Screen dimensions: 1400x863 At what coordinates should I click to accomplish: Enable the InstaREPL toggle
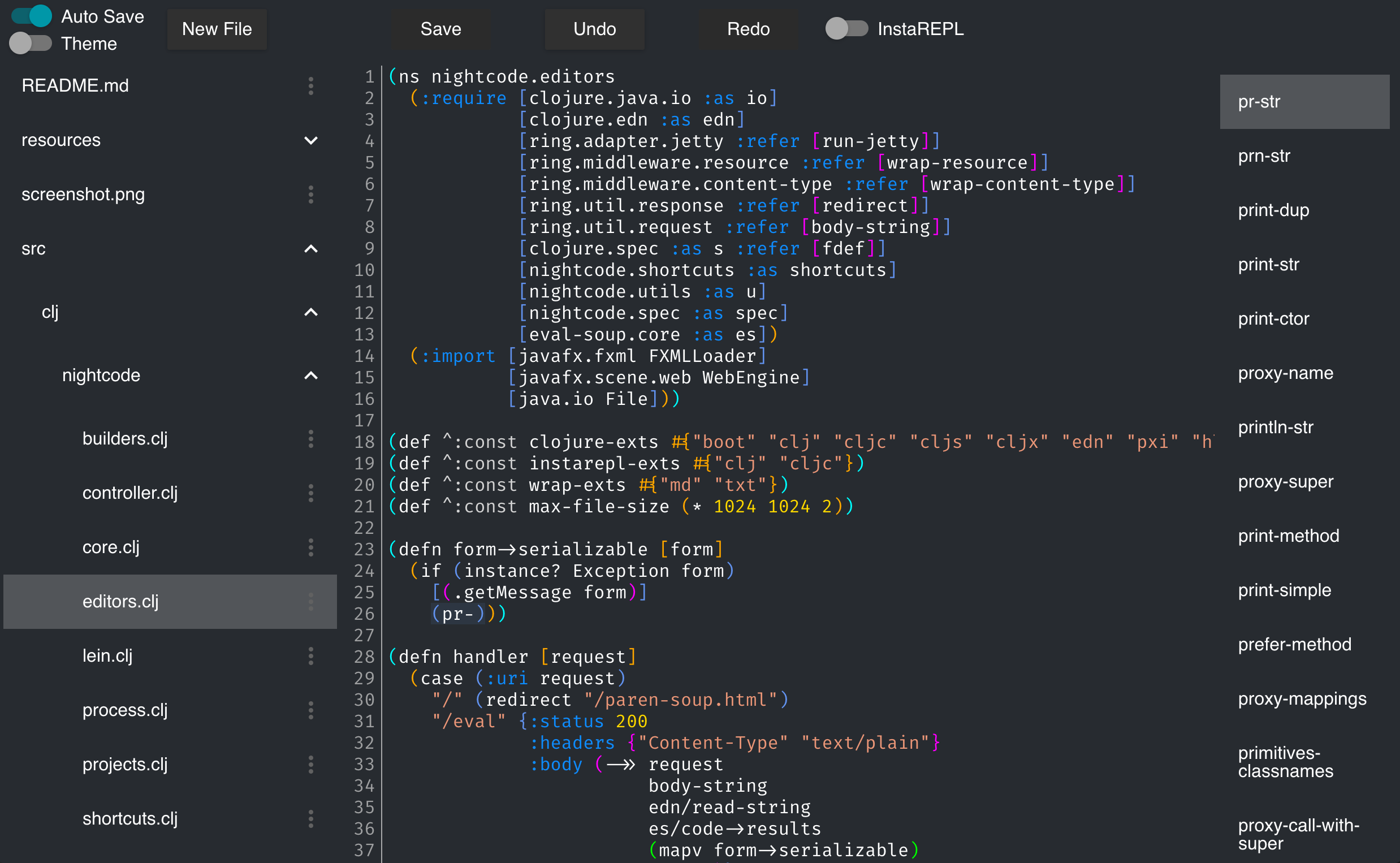pyautogui.click(x=846, y=28)
